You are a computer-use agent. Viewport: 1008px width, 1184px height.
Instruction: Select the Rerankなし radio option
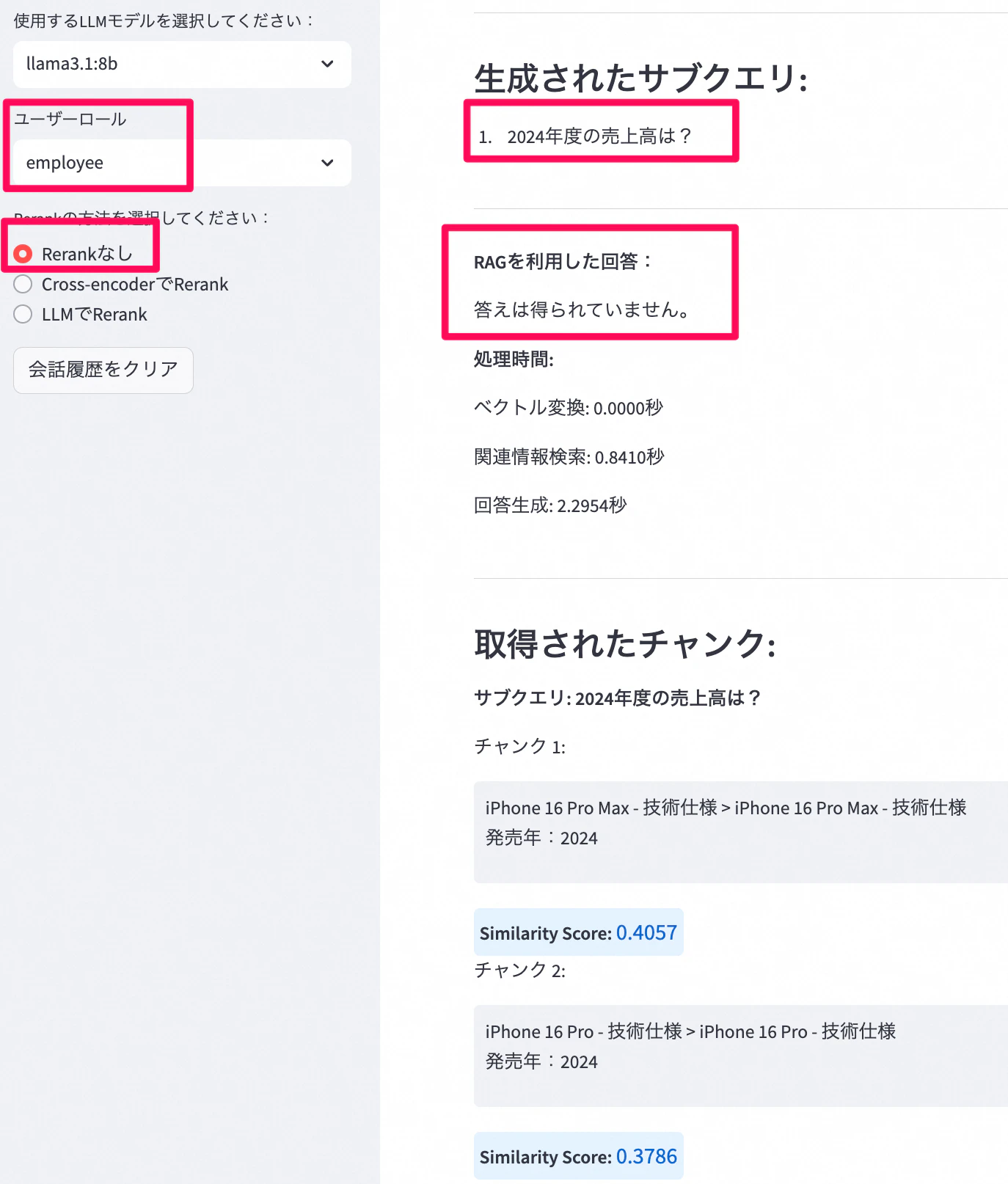click(x=73, y=254)
